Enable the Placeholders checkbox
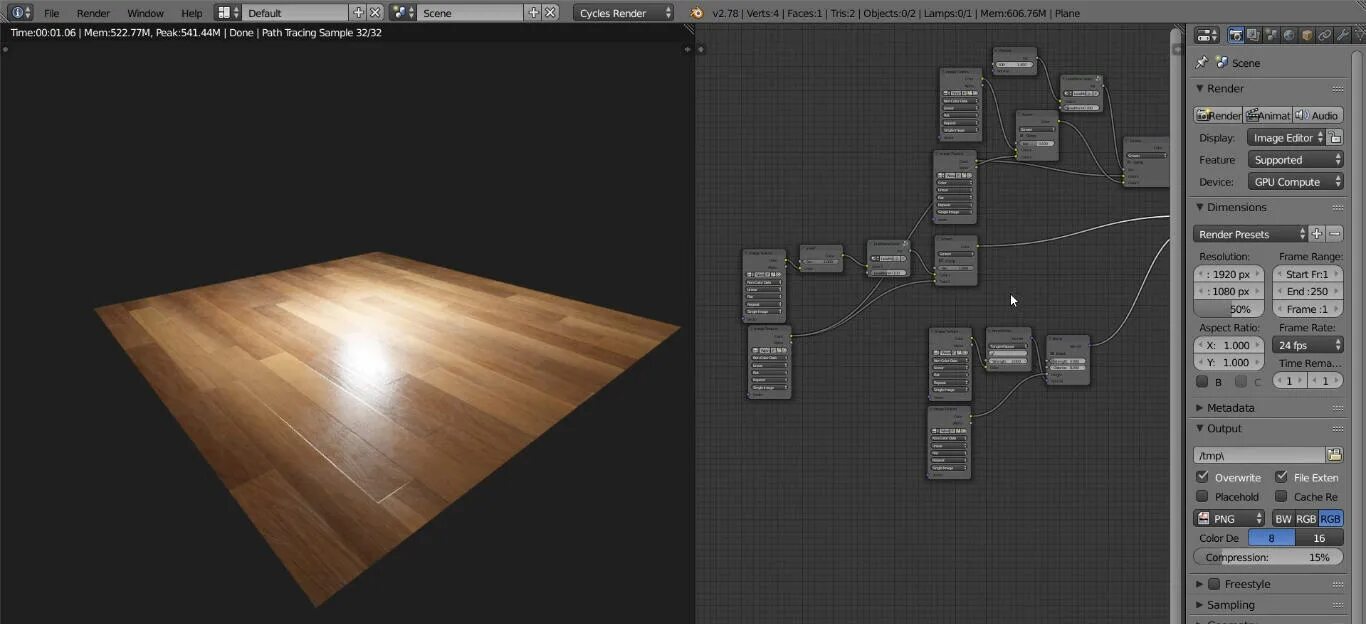This screenshot has height=624, width=1366. tap(1202, 496)
